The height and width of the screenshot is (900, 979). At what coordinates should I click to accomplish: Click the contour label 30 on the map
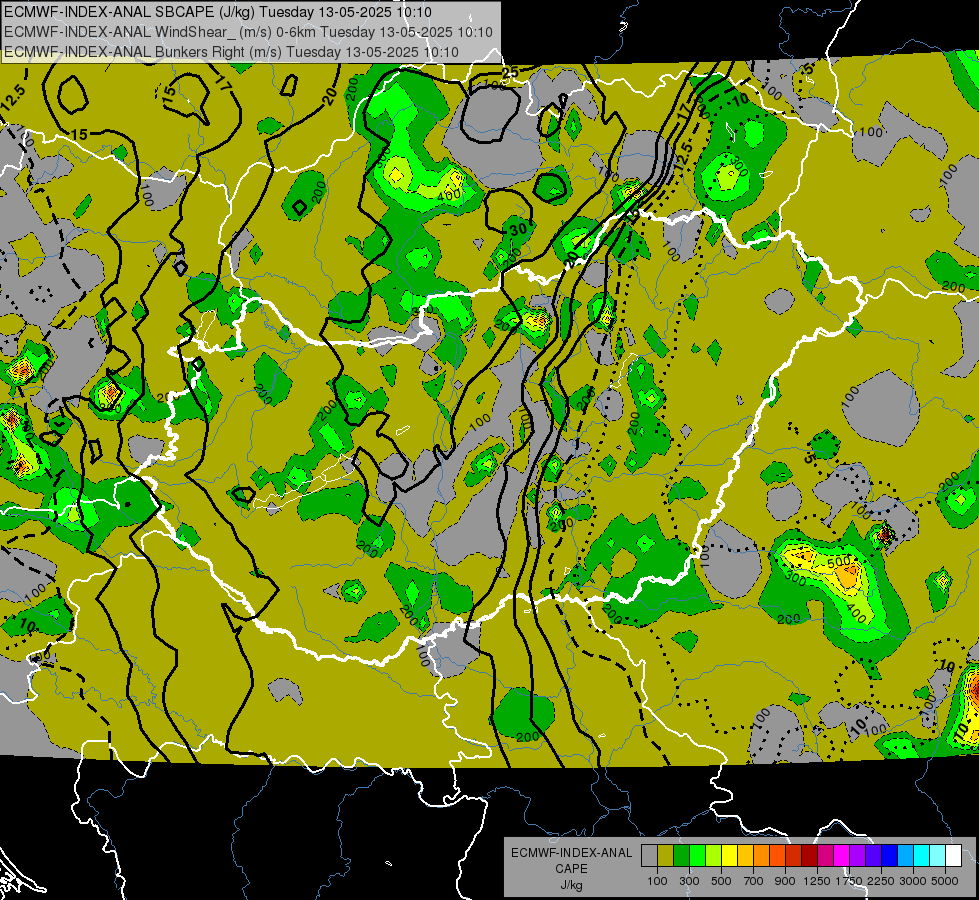click(518, 229)
